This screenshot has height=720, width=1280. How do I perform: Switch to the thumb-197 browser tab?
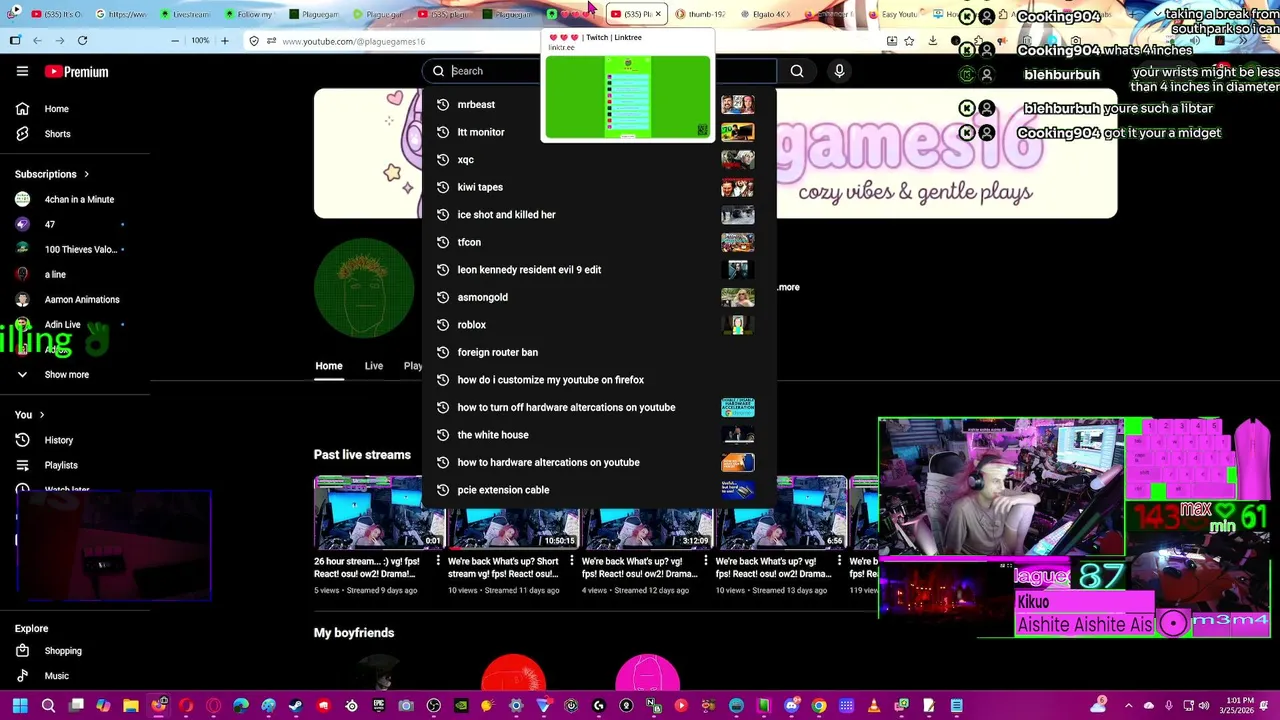point(700,14)
